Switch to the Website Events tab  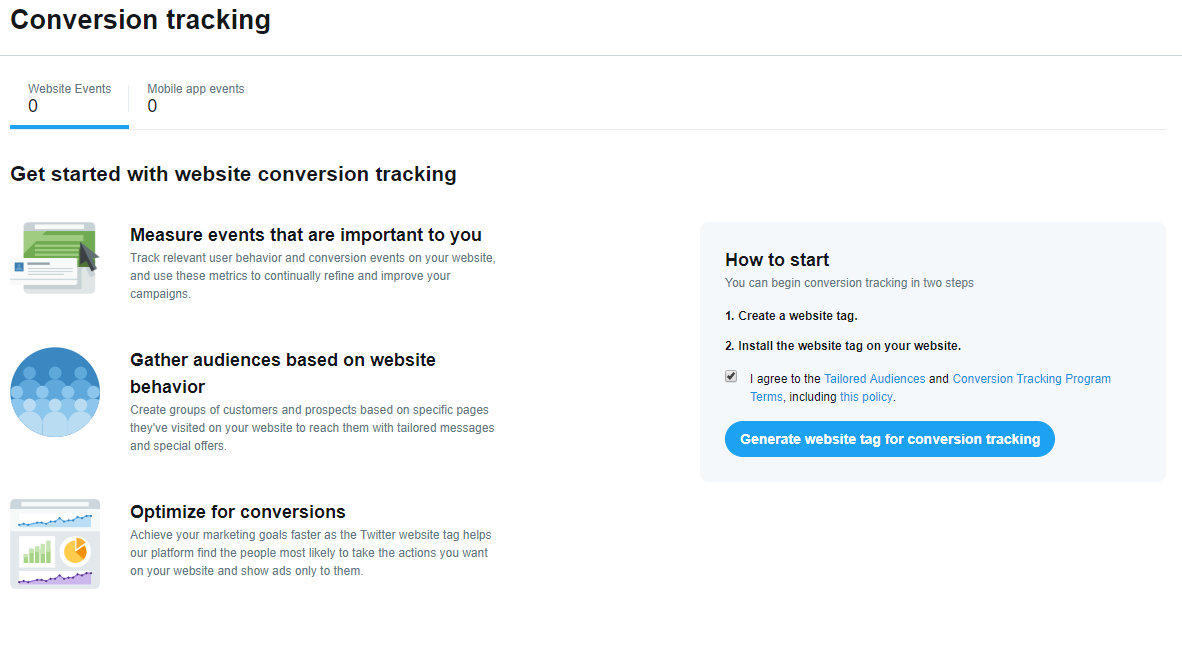point(69,98)
